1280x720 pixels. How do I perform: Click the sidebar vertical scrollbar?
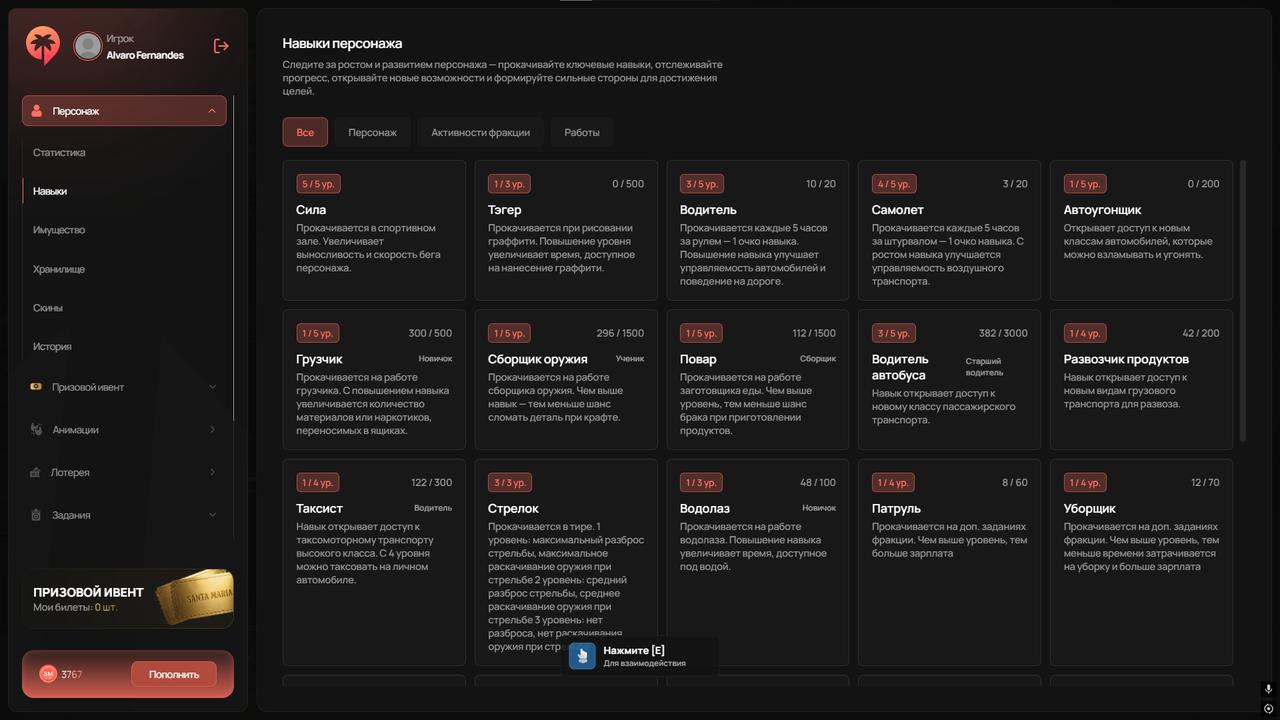tap(234, 258)
